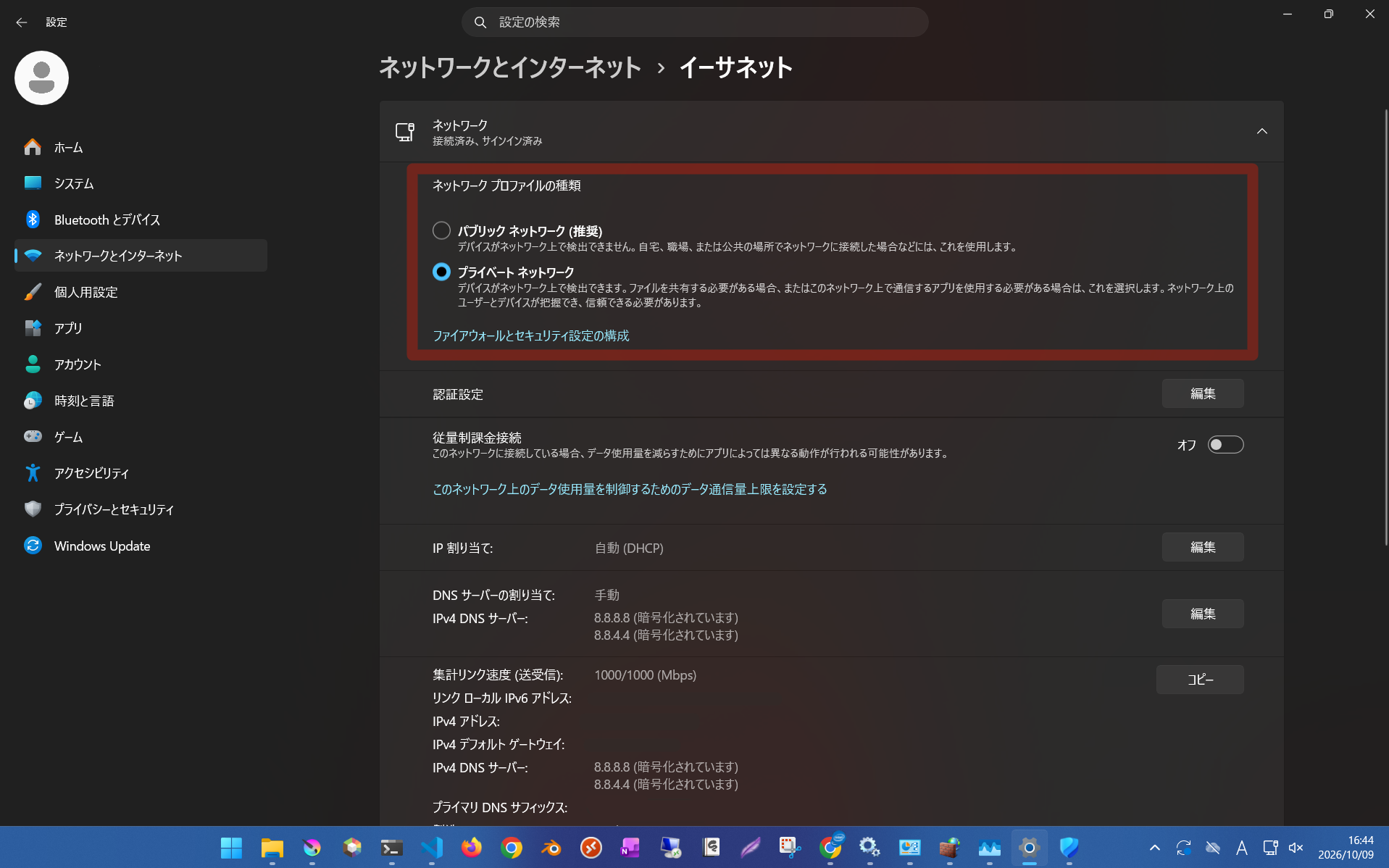Open Windows Update in sidebar

(141, 546)
